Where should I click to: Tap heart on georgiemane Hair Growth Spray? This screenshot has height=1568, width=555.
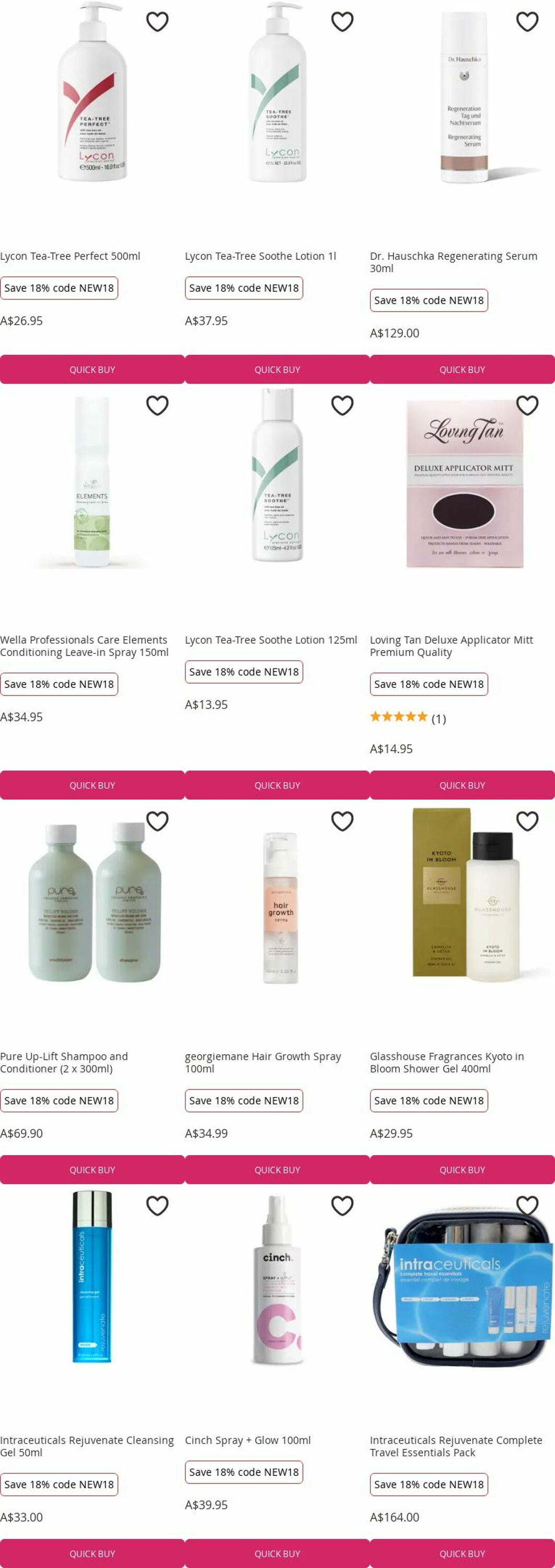[342, 821]
